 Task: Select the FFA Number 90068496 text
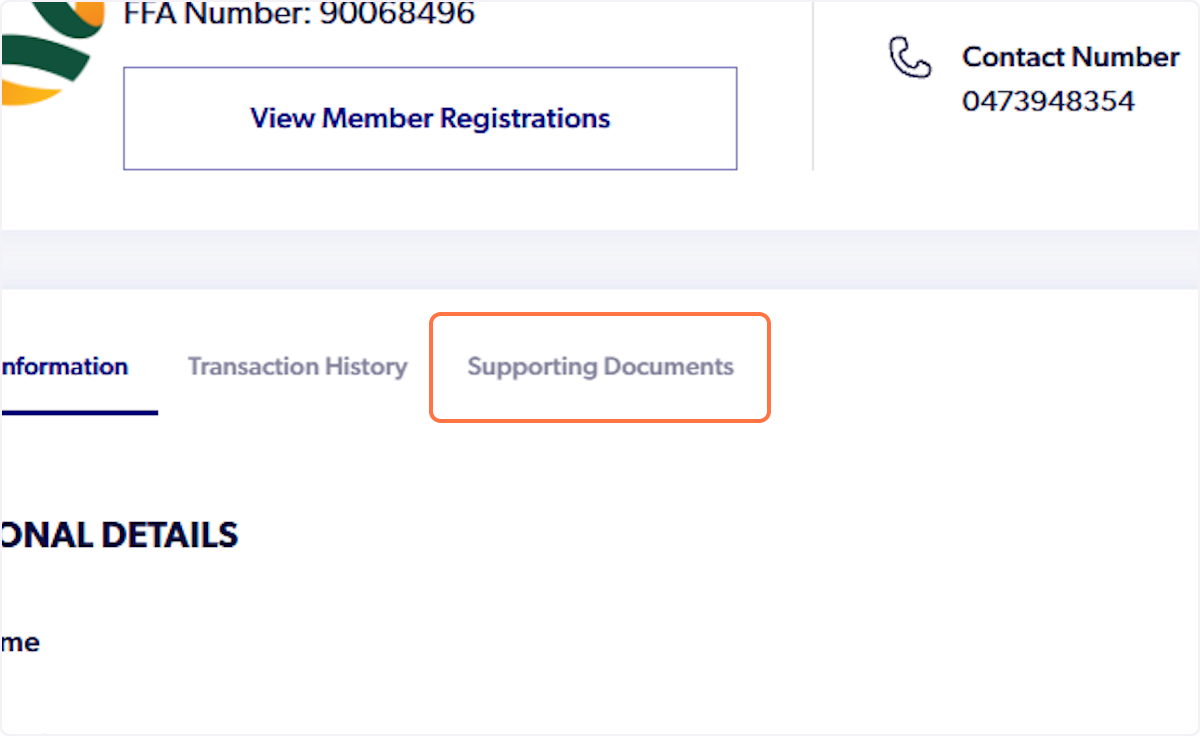pos(298,15)
